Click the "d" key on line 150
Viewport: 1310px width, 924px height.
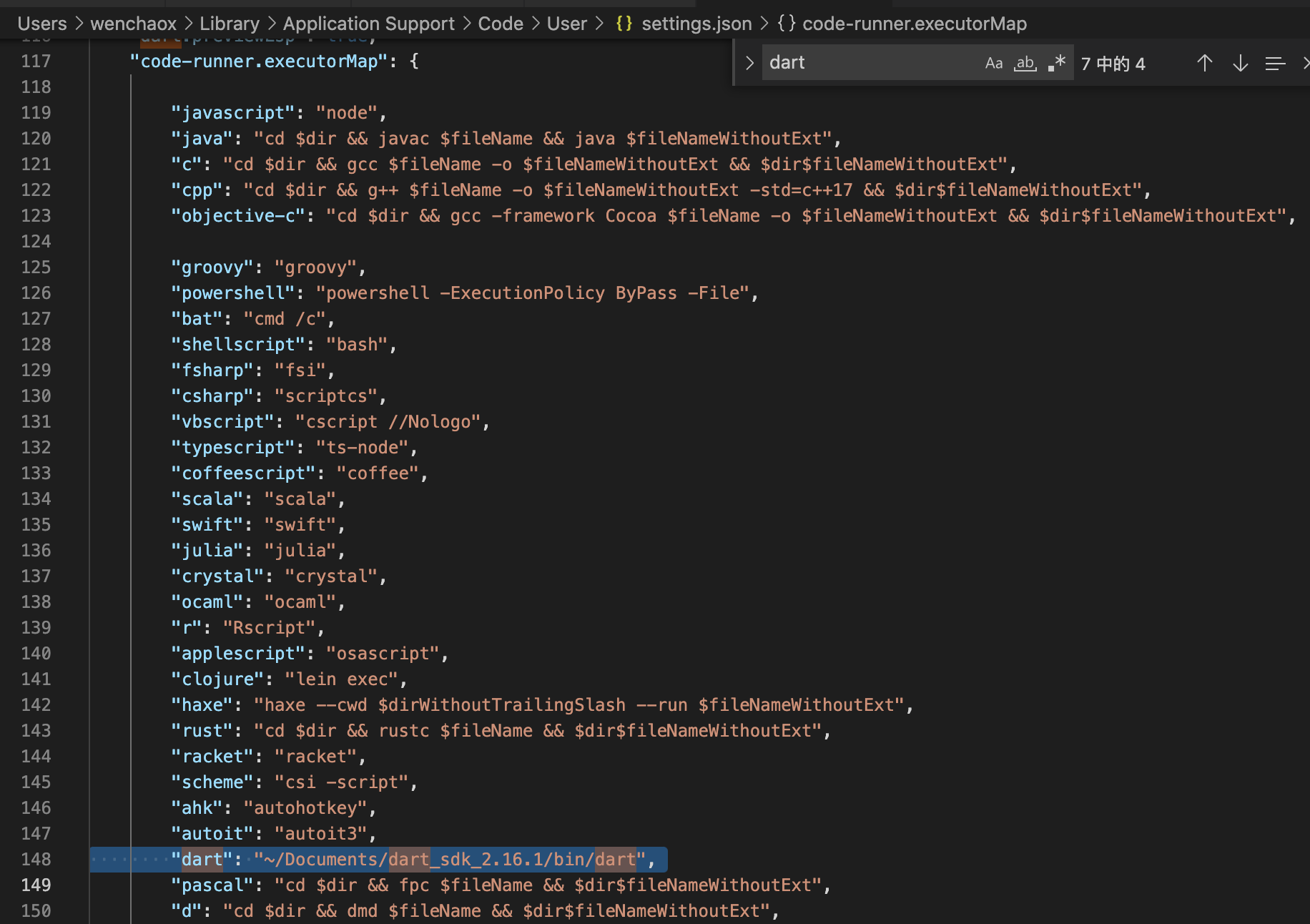[x=187, y=911]
